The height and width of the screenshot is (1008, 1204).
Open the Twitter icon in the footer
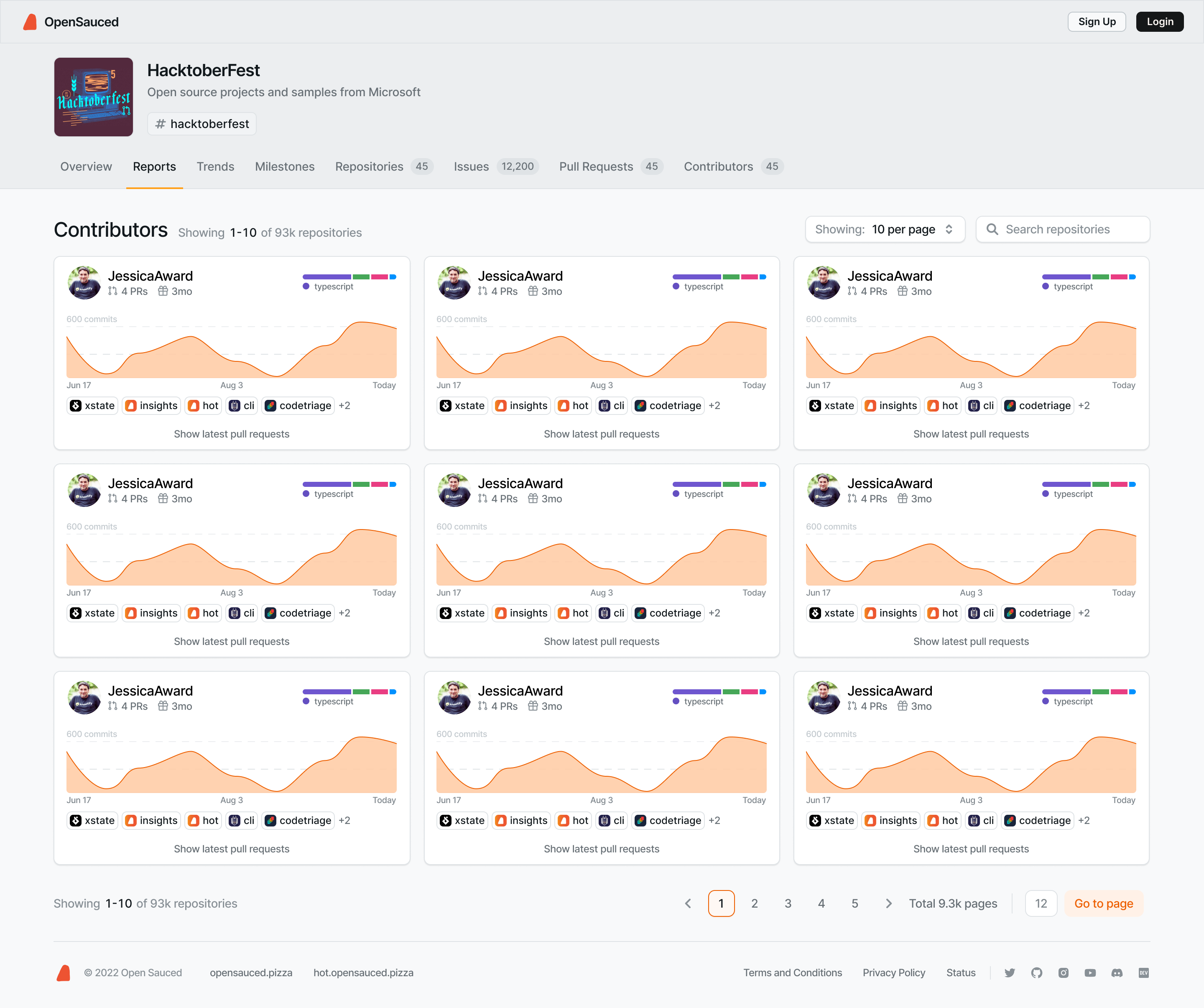tap(1010, 973)
